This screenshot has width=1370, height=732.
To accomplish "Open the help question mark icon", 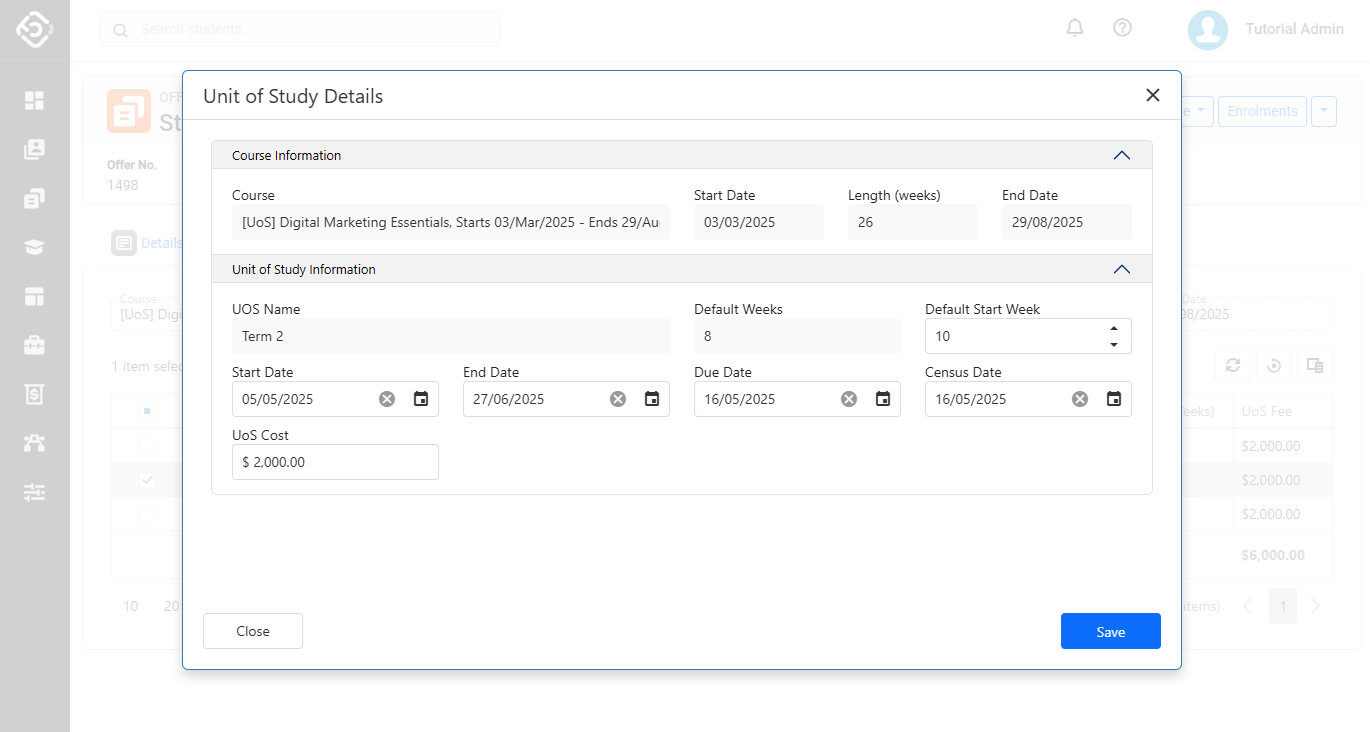I will coord(1122,28).
